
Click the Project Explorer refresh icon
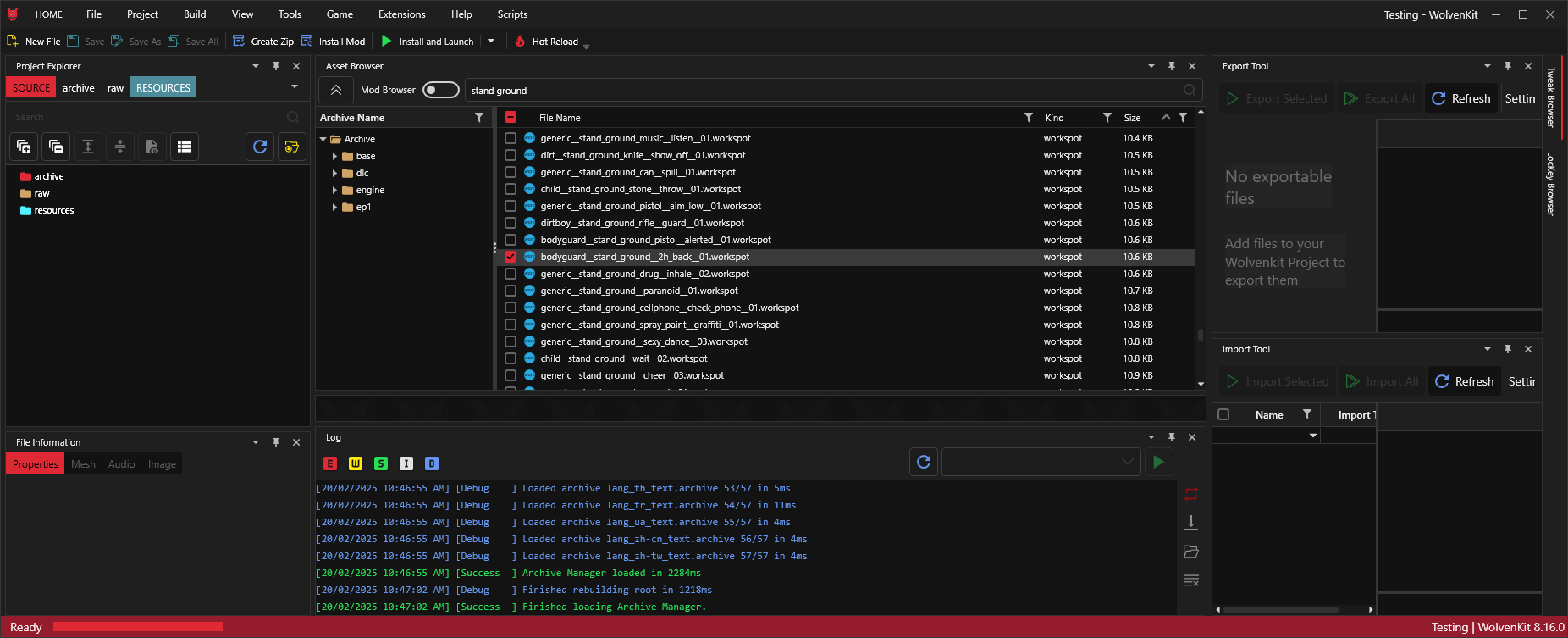(260, 147)
